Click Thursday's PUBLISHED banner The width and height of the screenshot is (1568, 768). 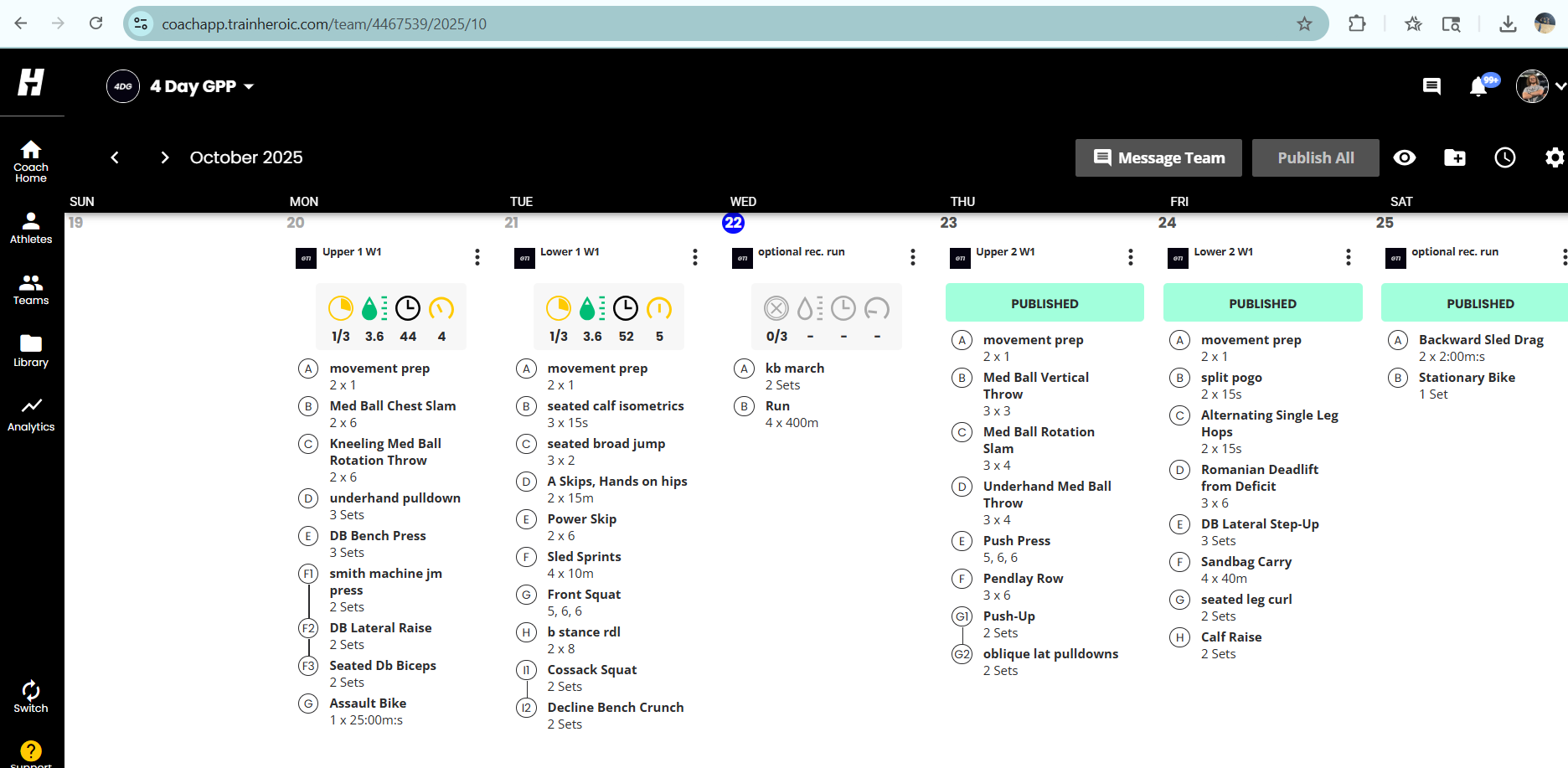click(x=1044, y=302)
